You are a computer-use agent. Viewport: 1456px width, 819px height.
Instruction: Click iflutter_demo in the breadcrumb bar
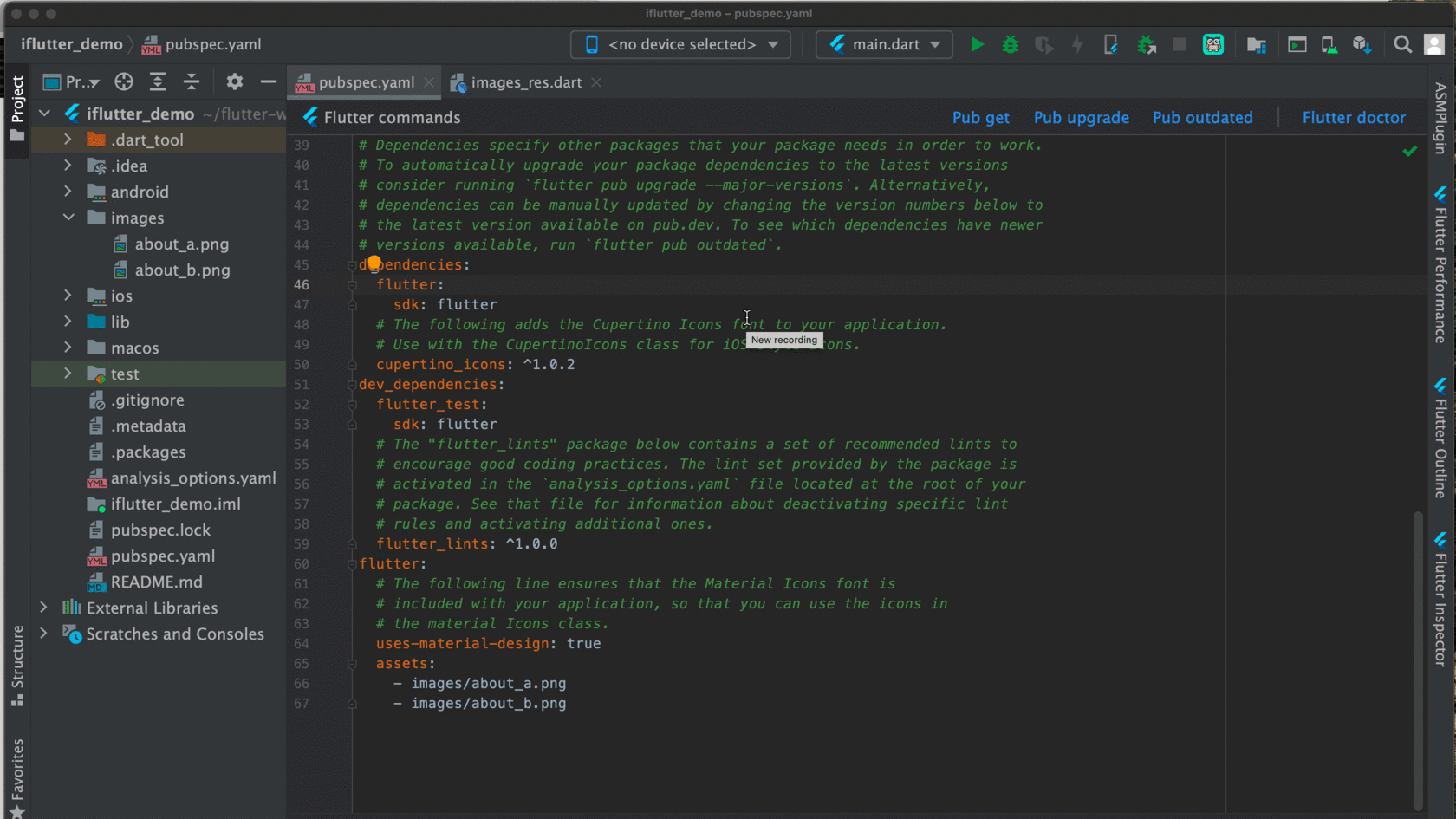coord(72,44)
